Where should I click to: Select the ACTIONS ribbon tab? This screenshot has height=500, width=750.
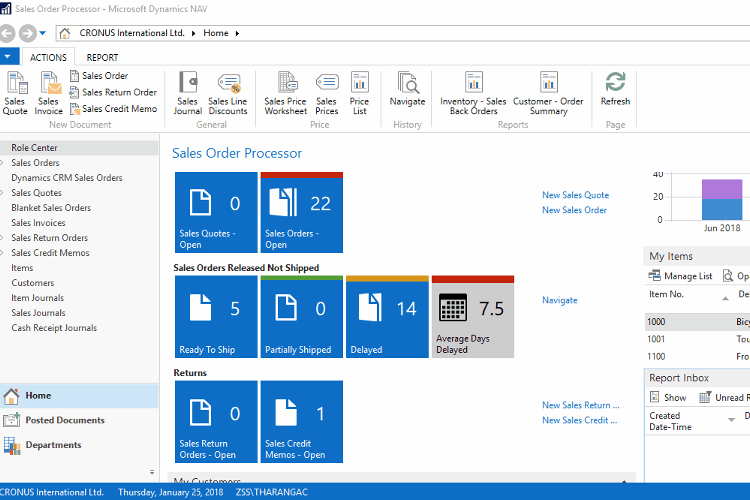(x=48, y=58)
